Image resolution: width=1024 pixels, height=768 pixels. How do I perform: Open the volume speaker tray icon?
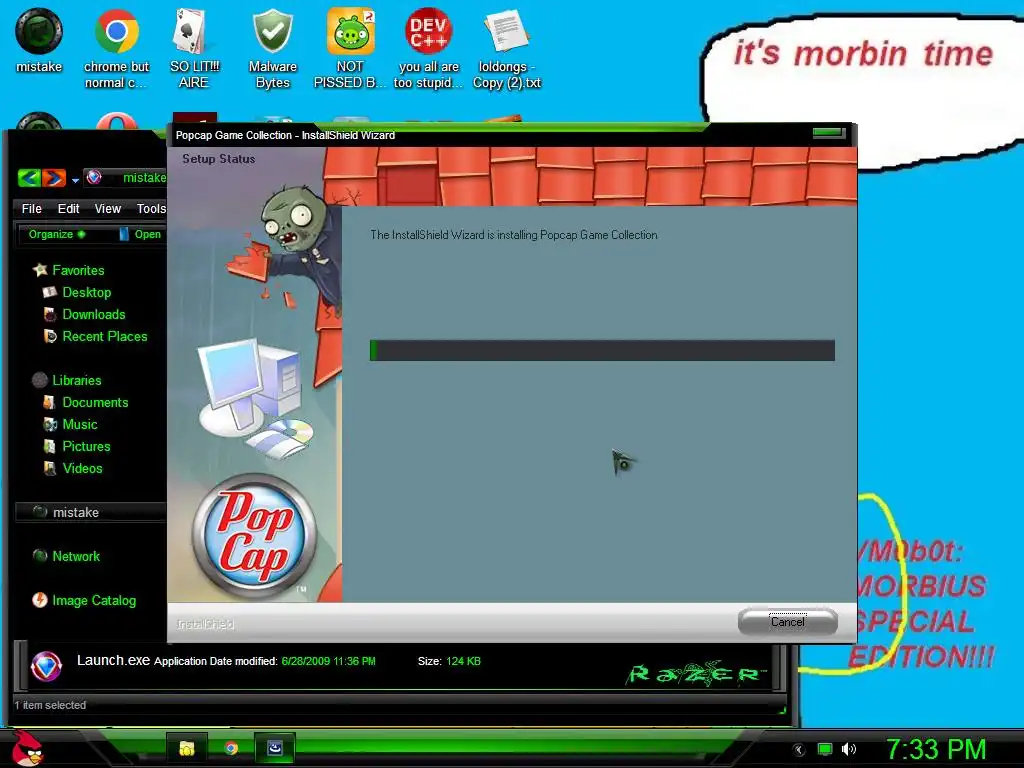point(848,749)
